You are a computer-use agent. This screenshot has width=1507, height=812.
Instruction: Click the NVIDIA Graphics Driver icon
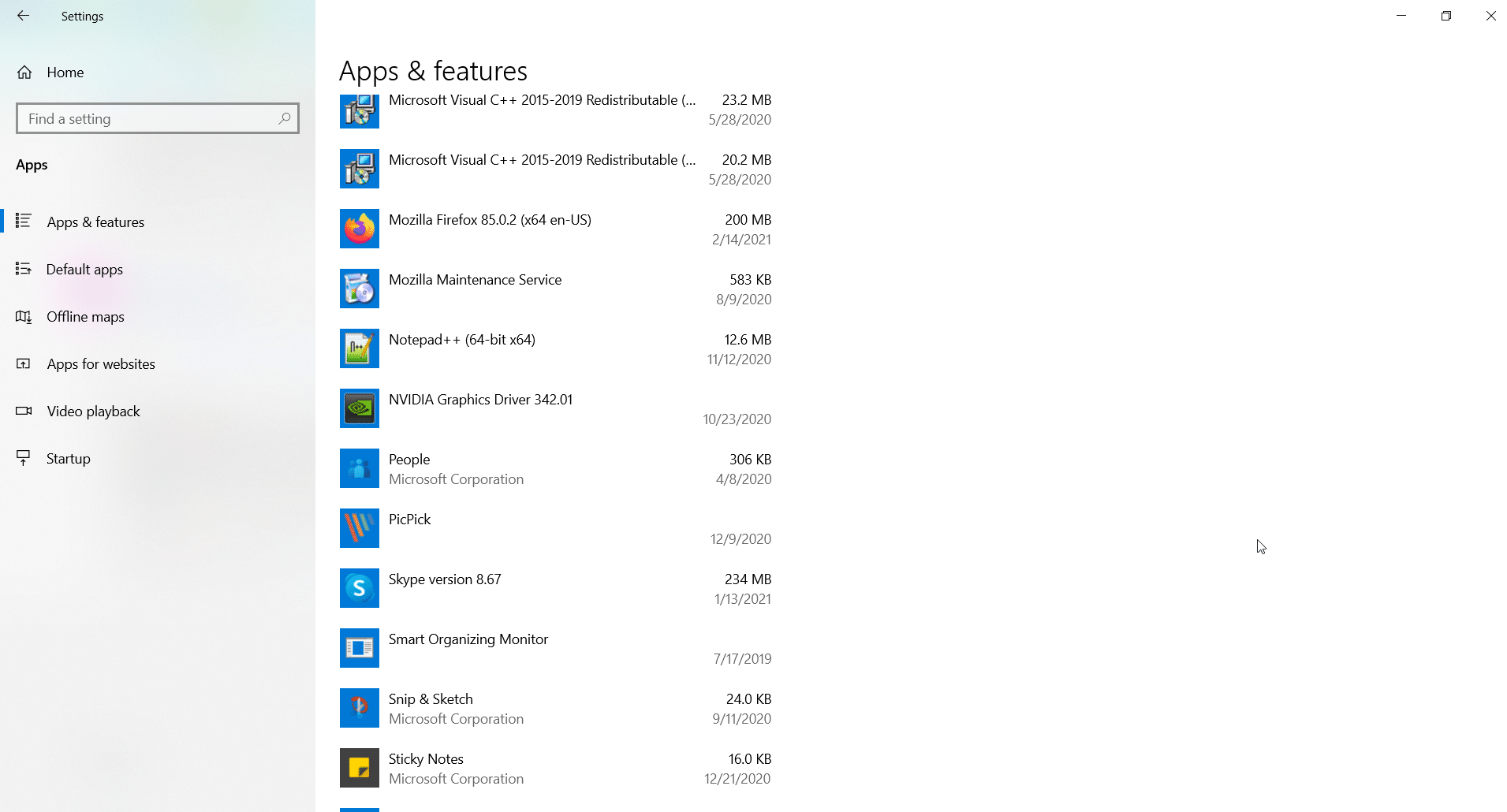[x=359, y=408]
